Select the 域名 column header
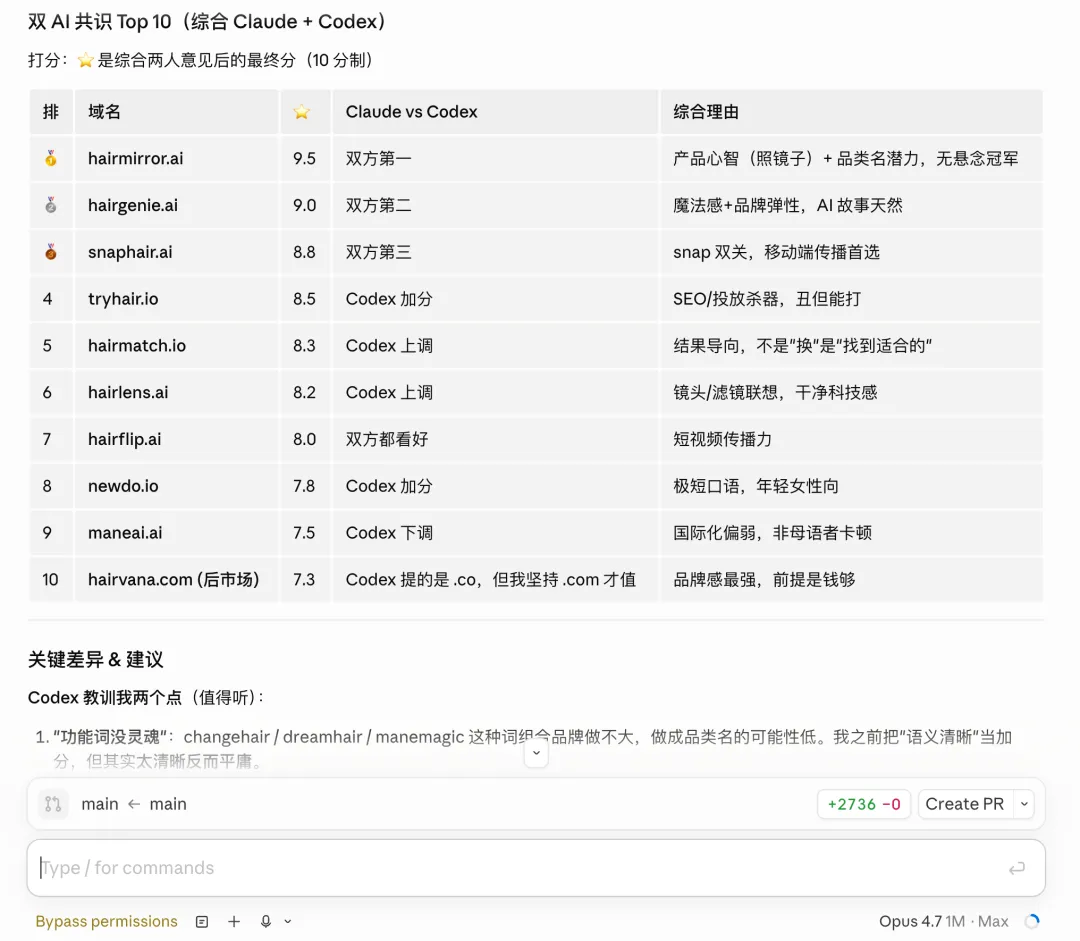The image size is (1080, 941). click(x=105, y=112)
